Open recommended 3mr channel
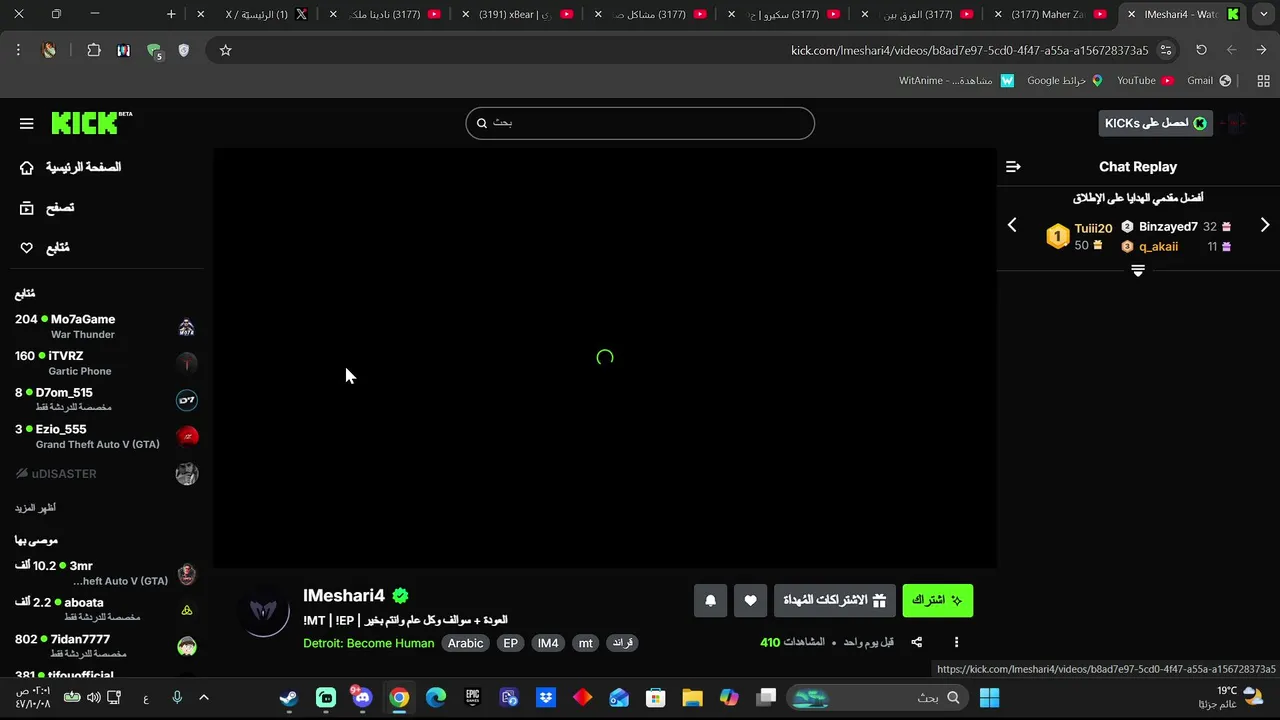The width and height of the screenshot is (1280, 720). [x=105, y=573]
